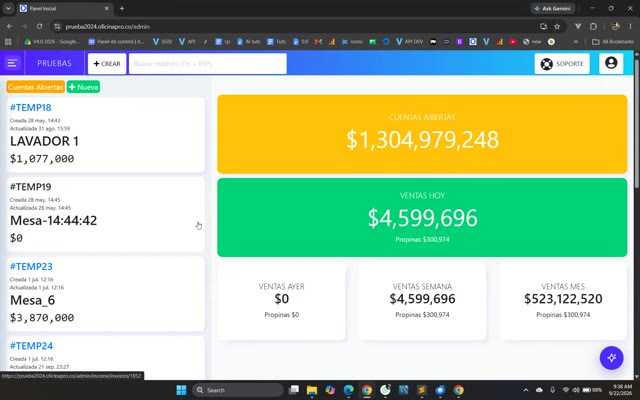Open the AI tuts bookmark
Screen dimensions: 640x400
249,42
